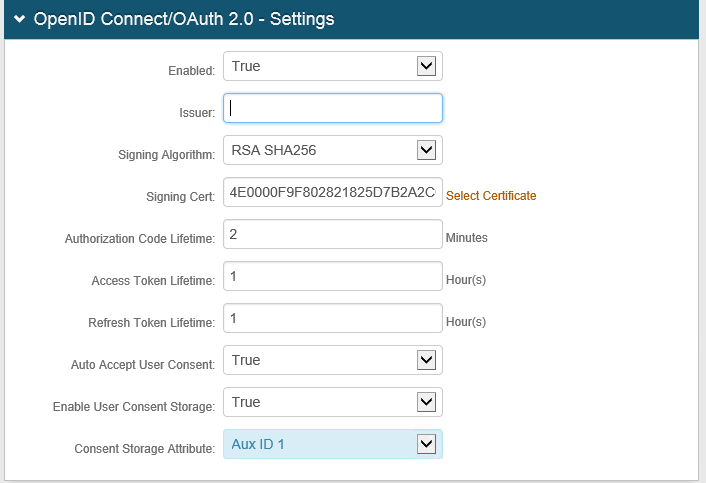706x483 pixels.
Task: Open Consent Storage Attribute dropdown showing Aux ID 1
Action: [332, 444]
